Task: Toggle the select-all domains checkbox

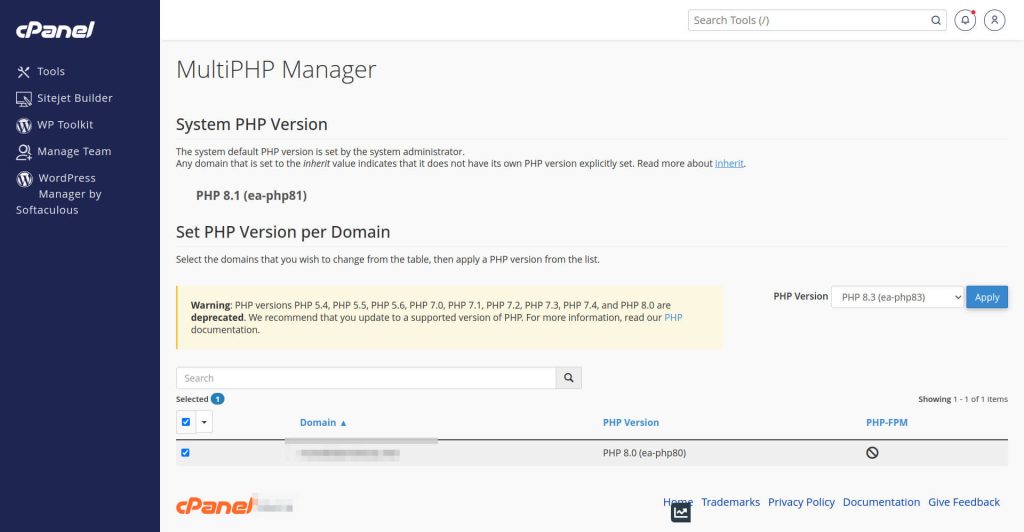Action: click(185, 422)
